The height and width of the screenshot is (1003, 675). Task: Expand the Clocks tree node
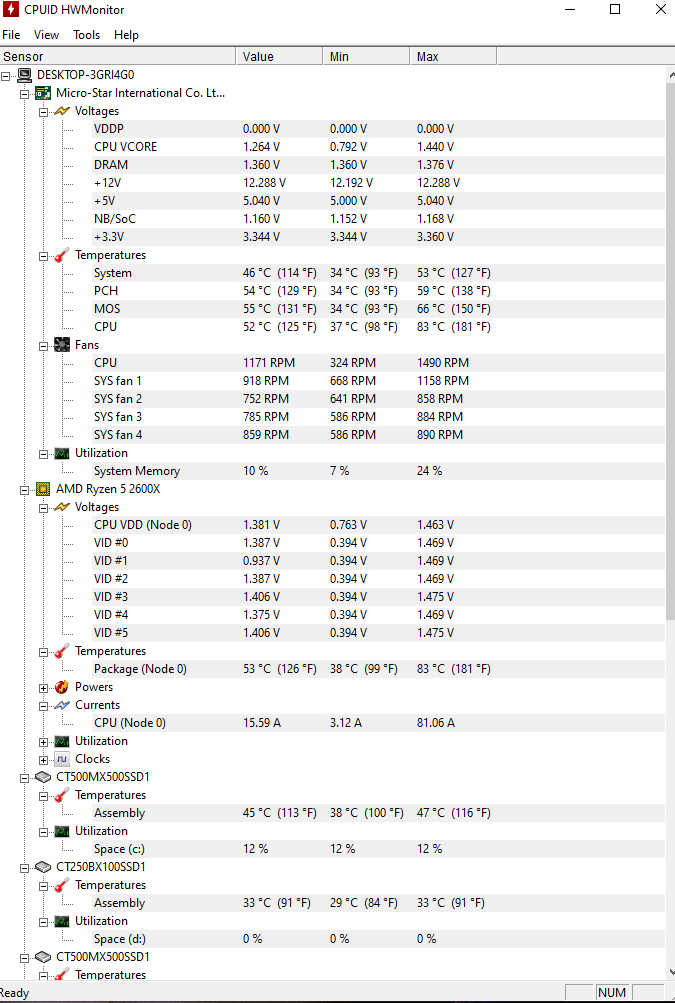44,759
